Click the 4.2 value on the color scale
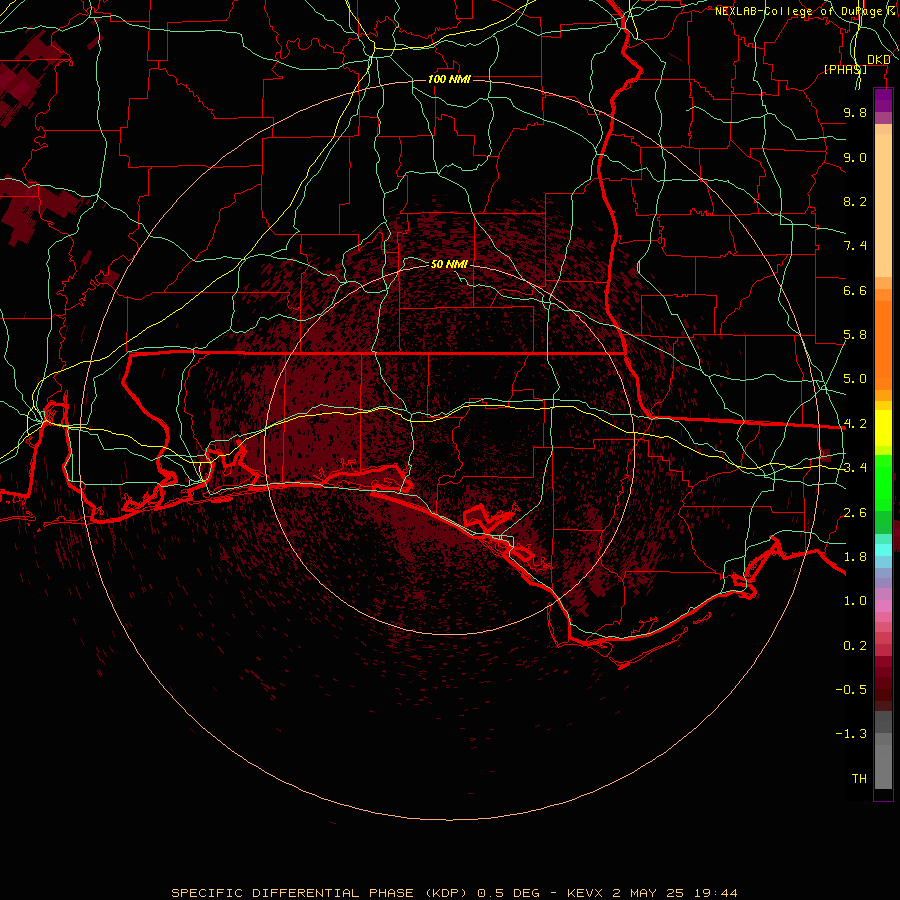Viewport: 900px width, 900px height. tap(855, 424)
